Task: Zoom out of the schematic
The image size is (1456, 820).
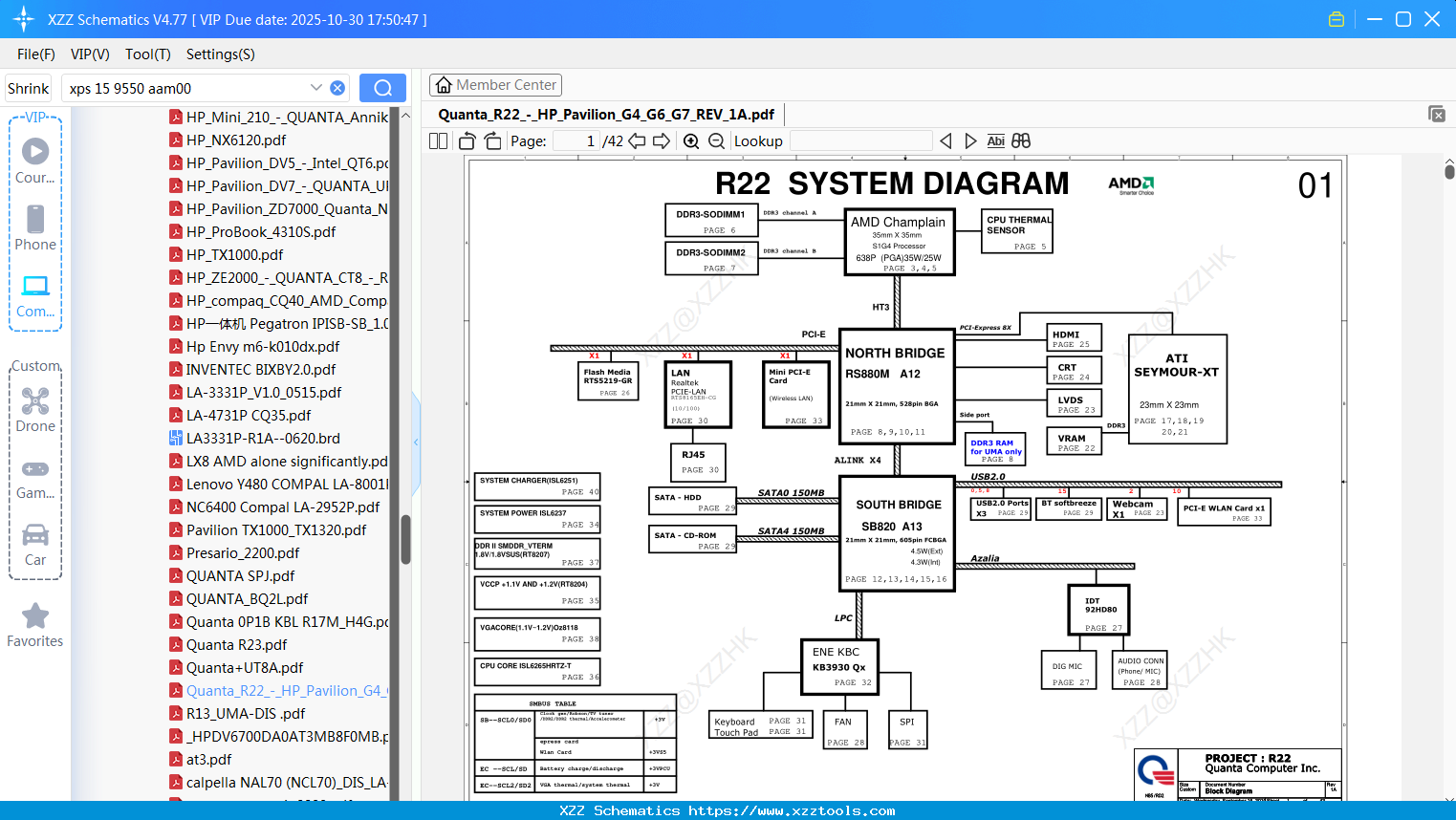Action: 716,141
